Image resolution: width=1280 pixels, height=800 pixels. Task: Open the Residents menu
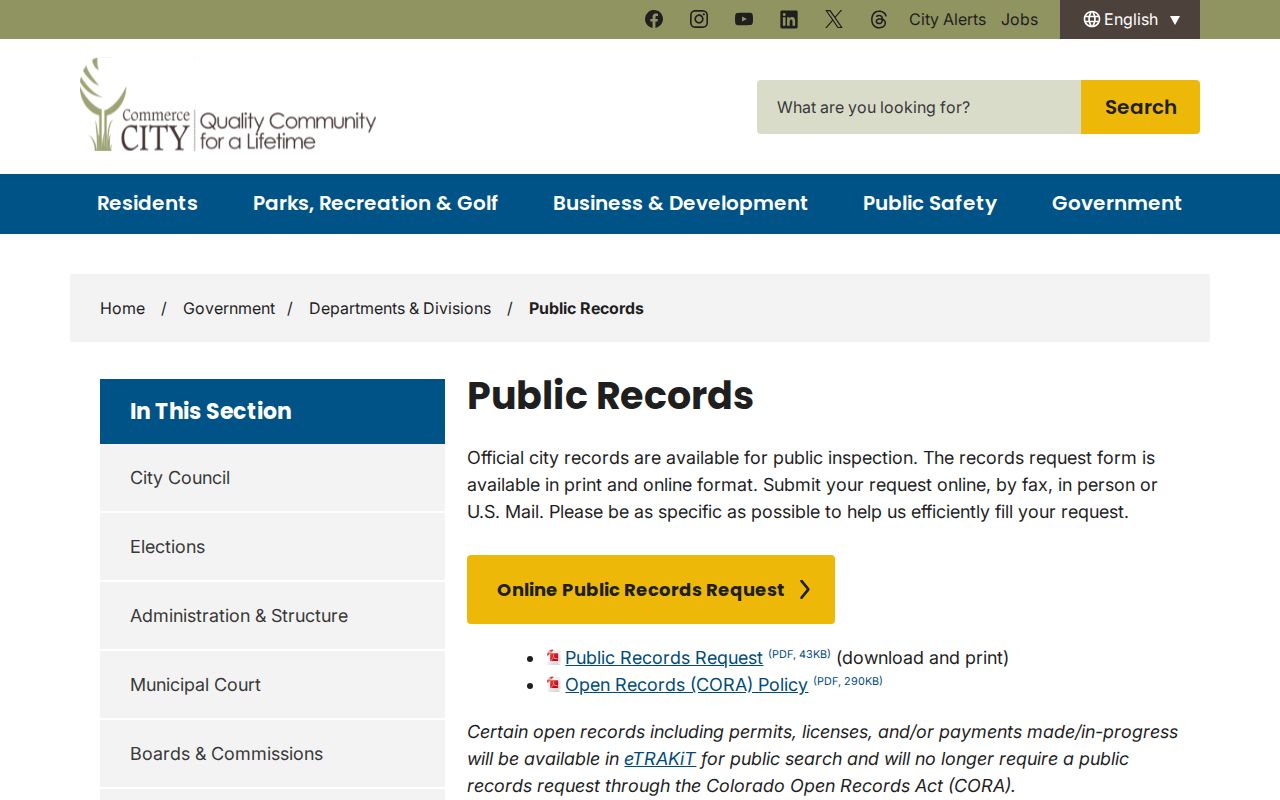[x=147, y=203]
